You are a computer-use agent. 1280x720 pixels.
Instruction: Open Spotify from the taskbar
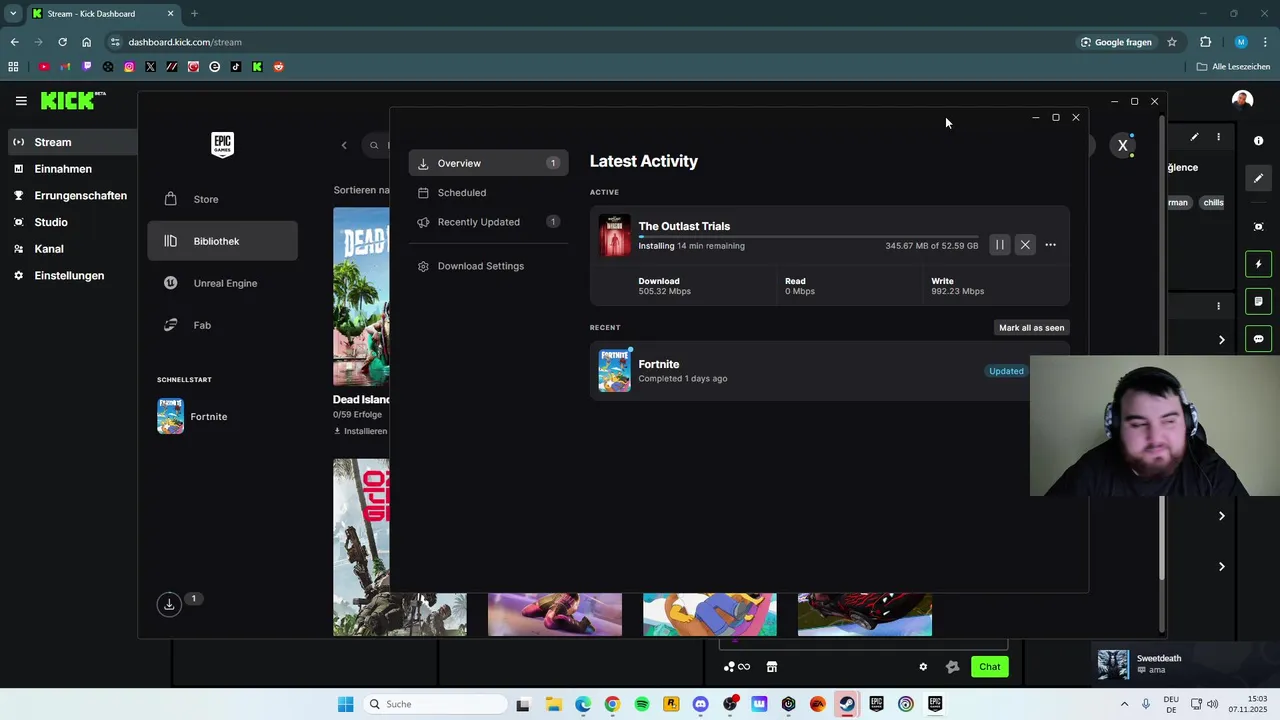(642, 704)
